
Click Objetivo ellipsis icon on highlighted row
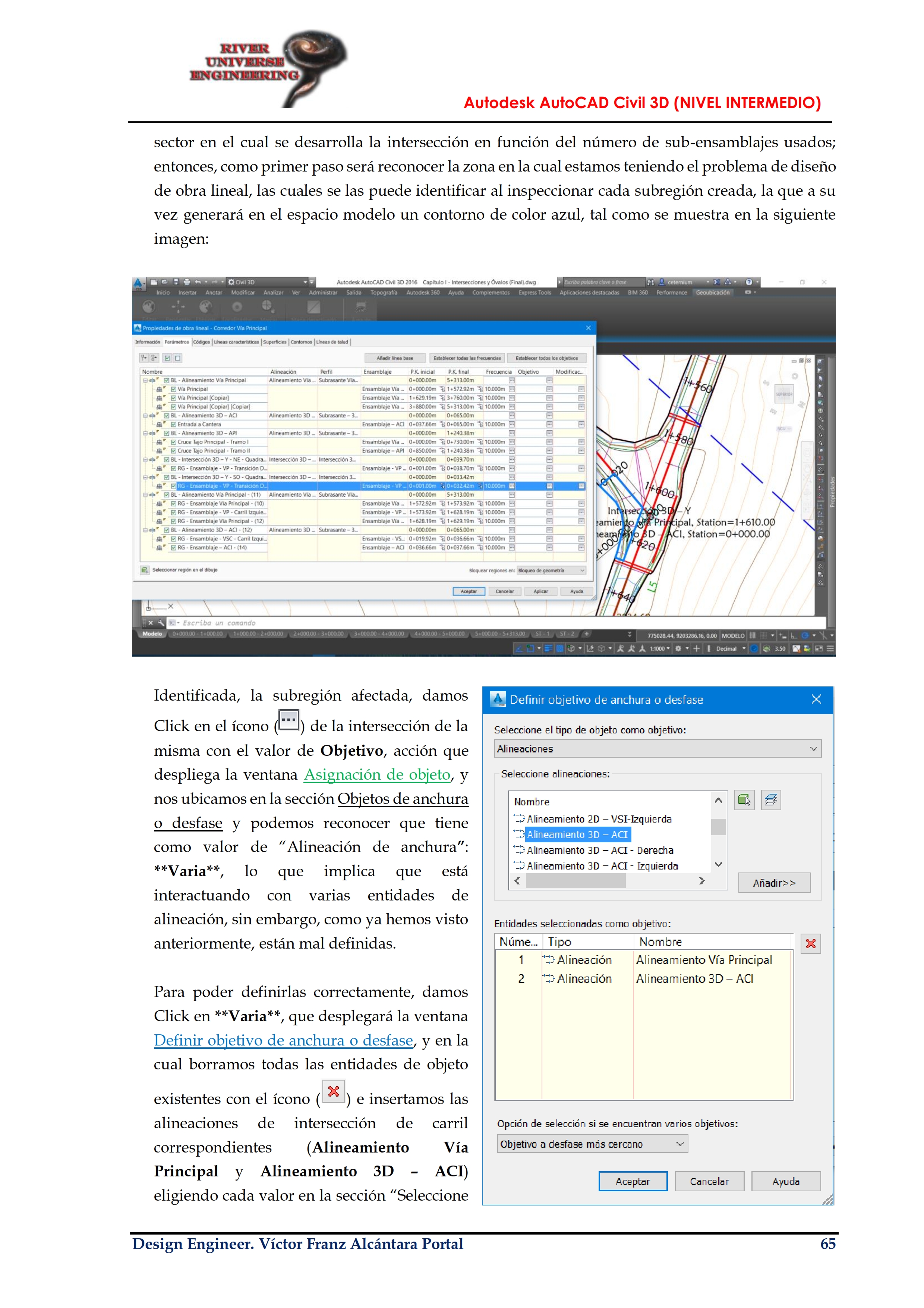click(x=549, y=486)
